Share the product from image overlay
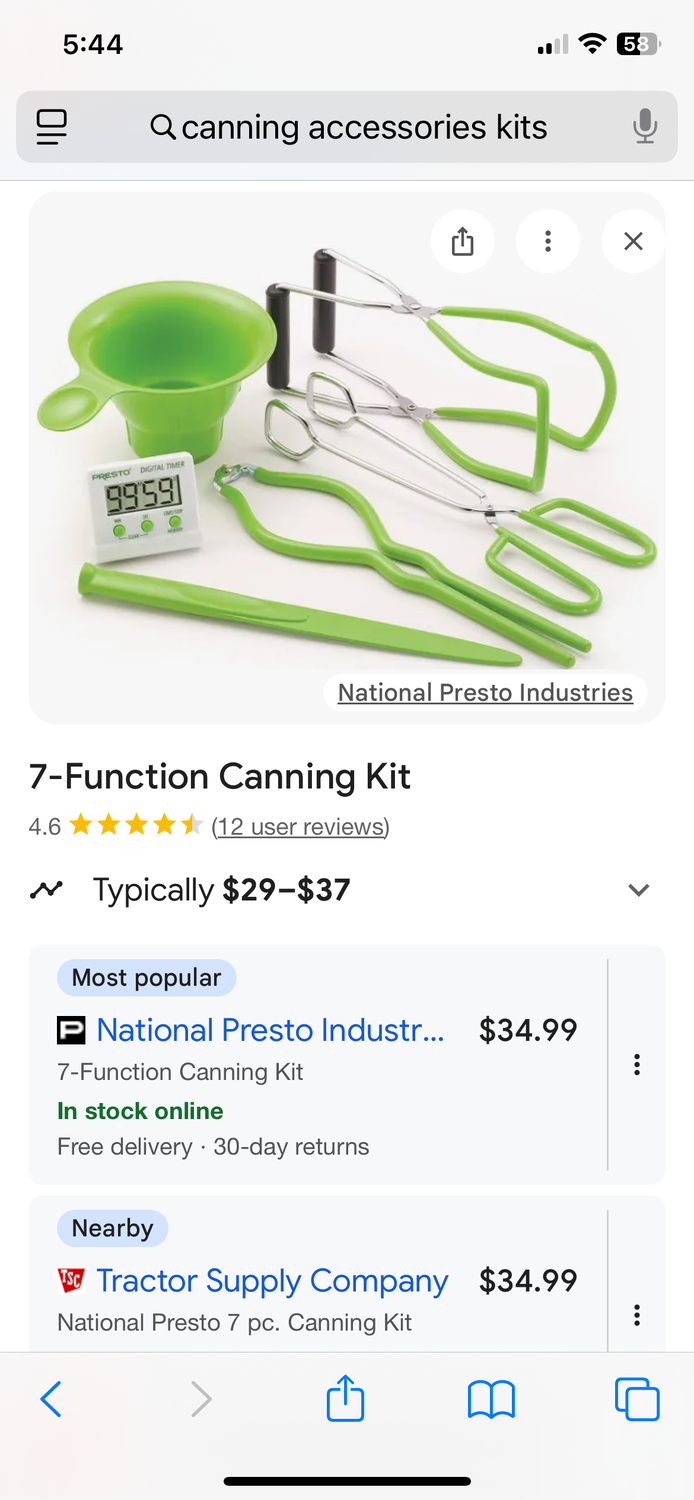 click(462, 241)
